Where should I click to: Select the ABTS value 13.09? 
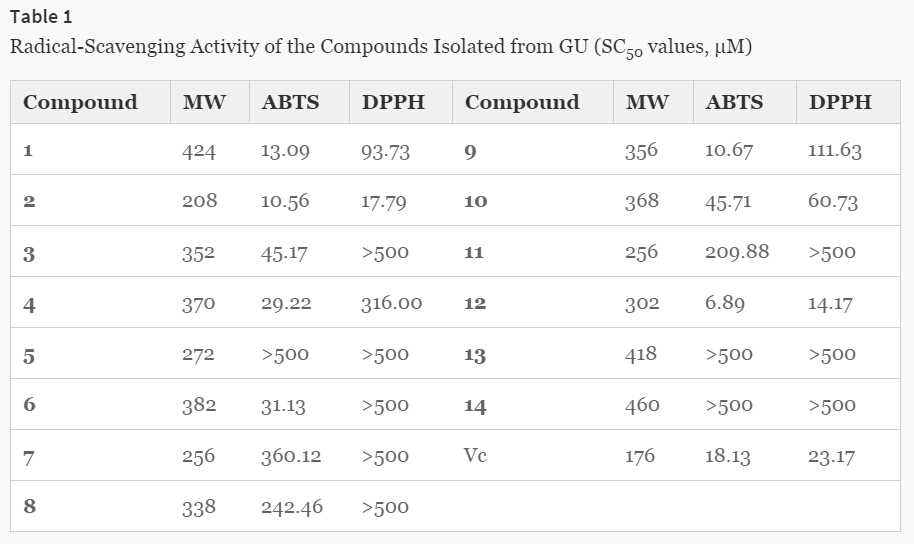[x=285, y=152]
